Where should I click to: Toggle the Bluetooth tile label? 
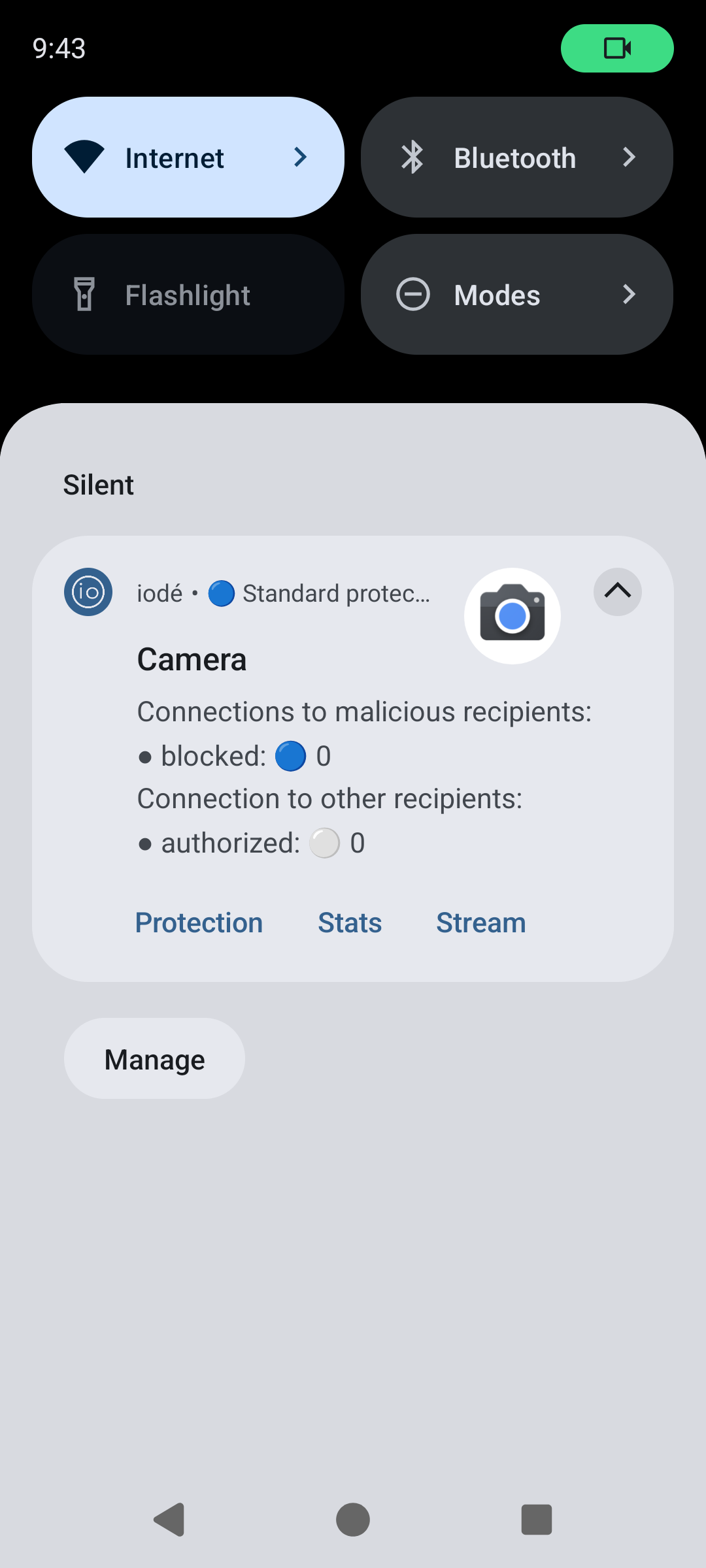[514, 158]
